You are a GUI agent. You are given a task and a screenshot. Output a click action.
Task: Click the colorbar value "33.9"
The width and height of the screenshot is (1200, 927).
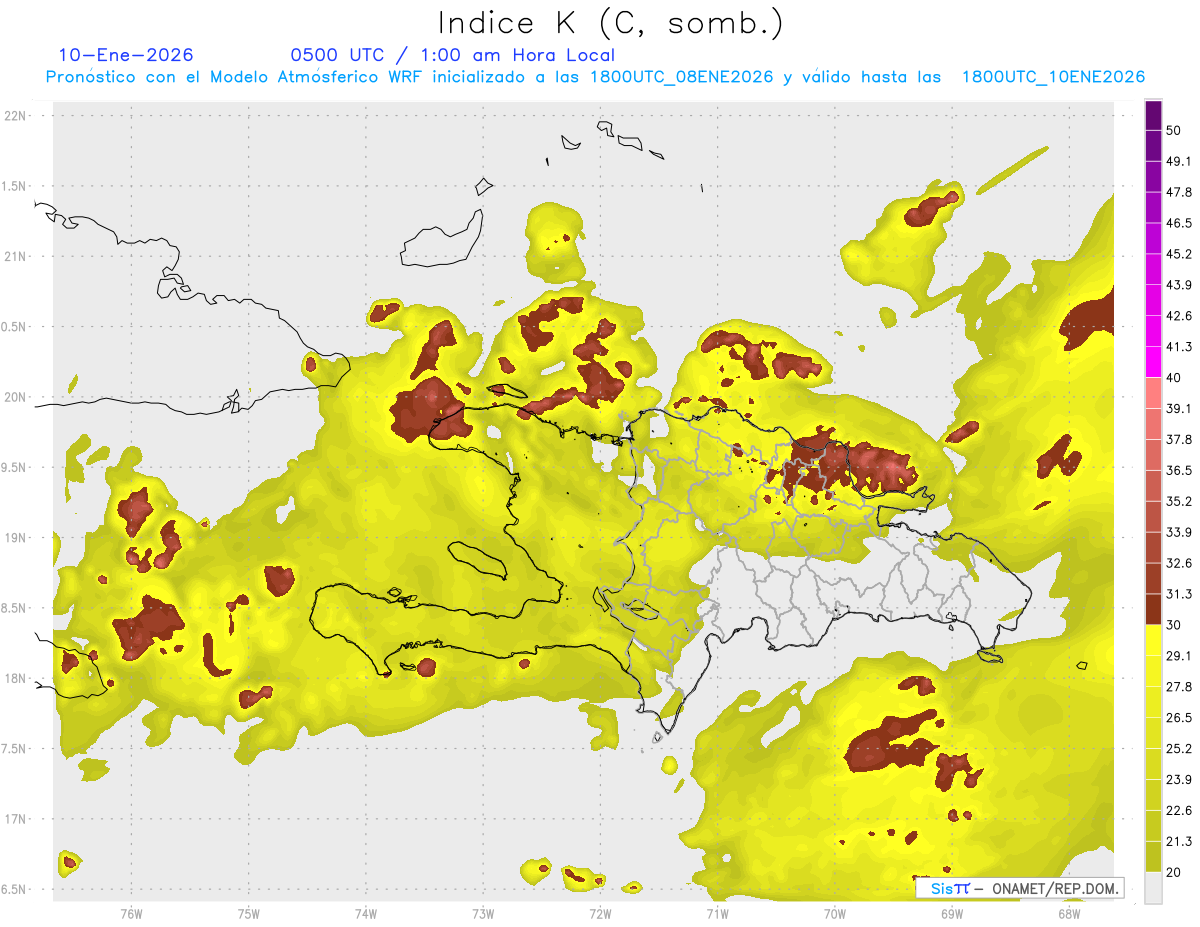click(1178, 532)
